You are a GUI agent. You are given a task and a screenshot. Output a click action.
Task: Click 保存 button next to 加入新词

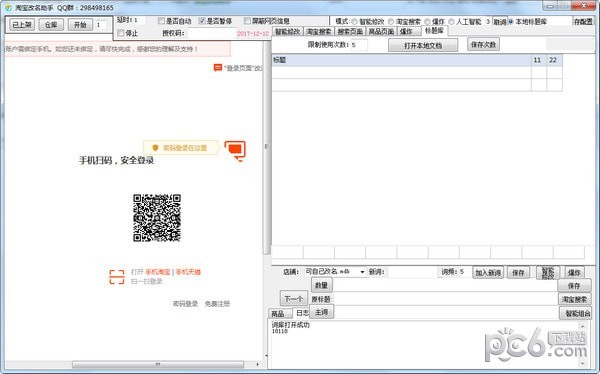pos(518,273)
